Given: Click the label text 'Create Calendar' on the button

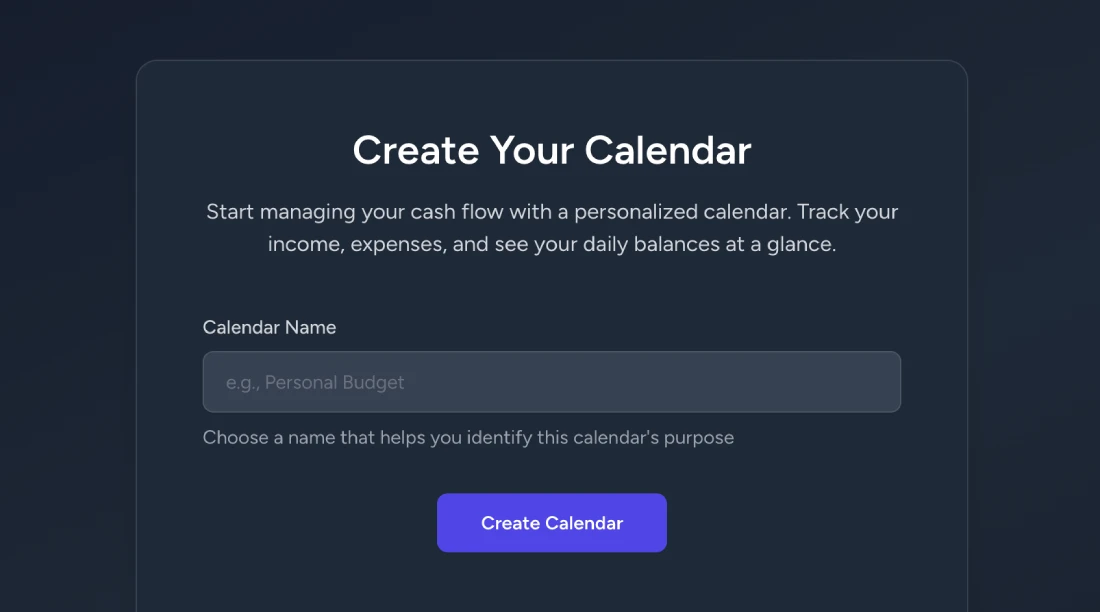Looking at the screenshot, I should tap(551, 522).
